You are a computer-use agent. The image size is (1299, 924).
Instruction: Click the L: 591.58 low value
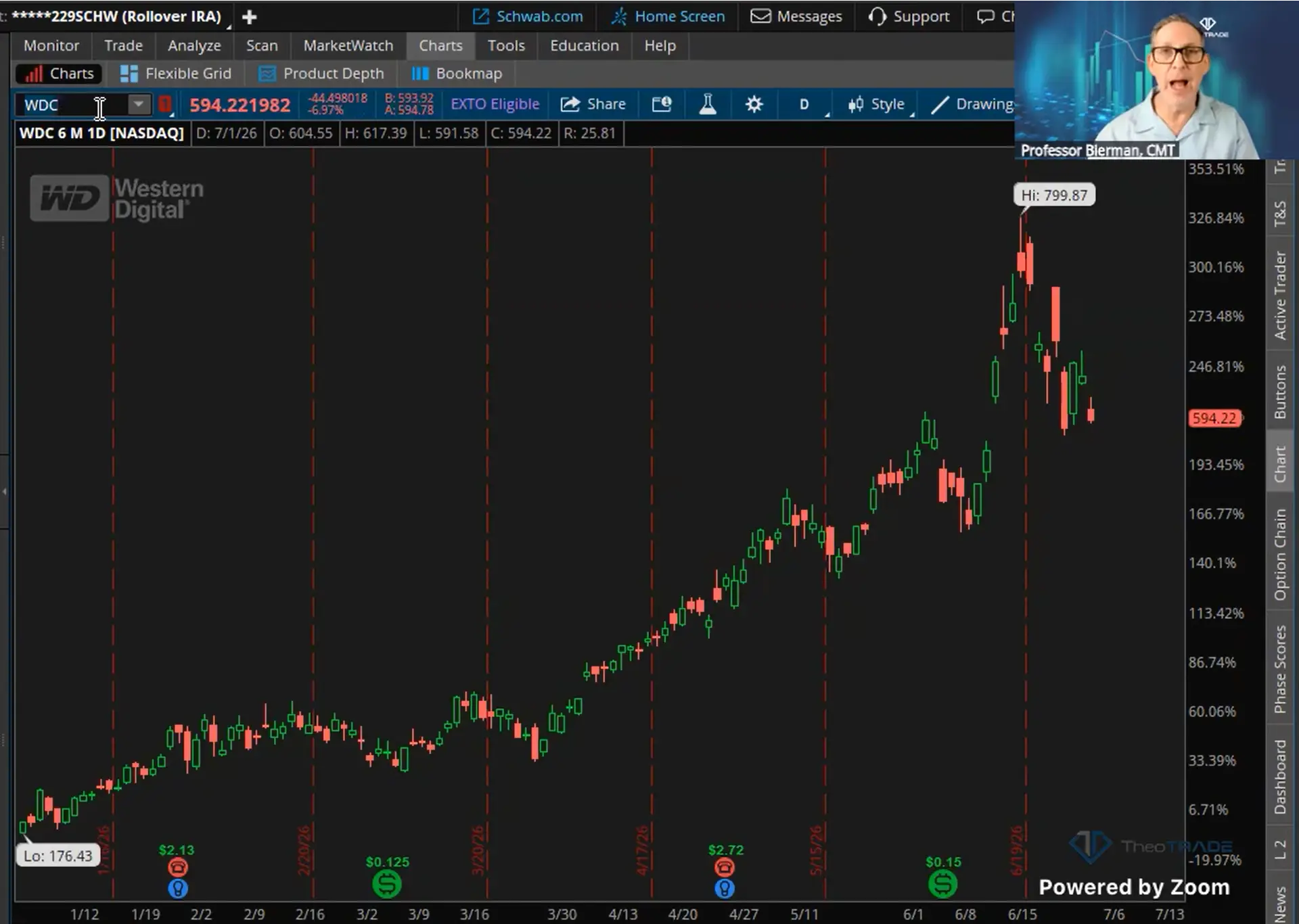pos(449,133)
